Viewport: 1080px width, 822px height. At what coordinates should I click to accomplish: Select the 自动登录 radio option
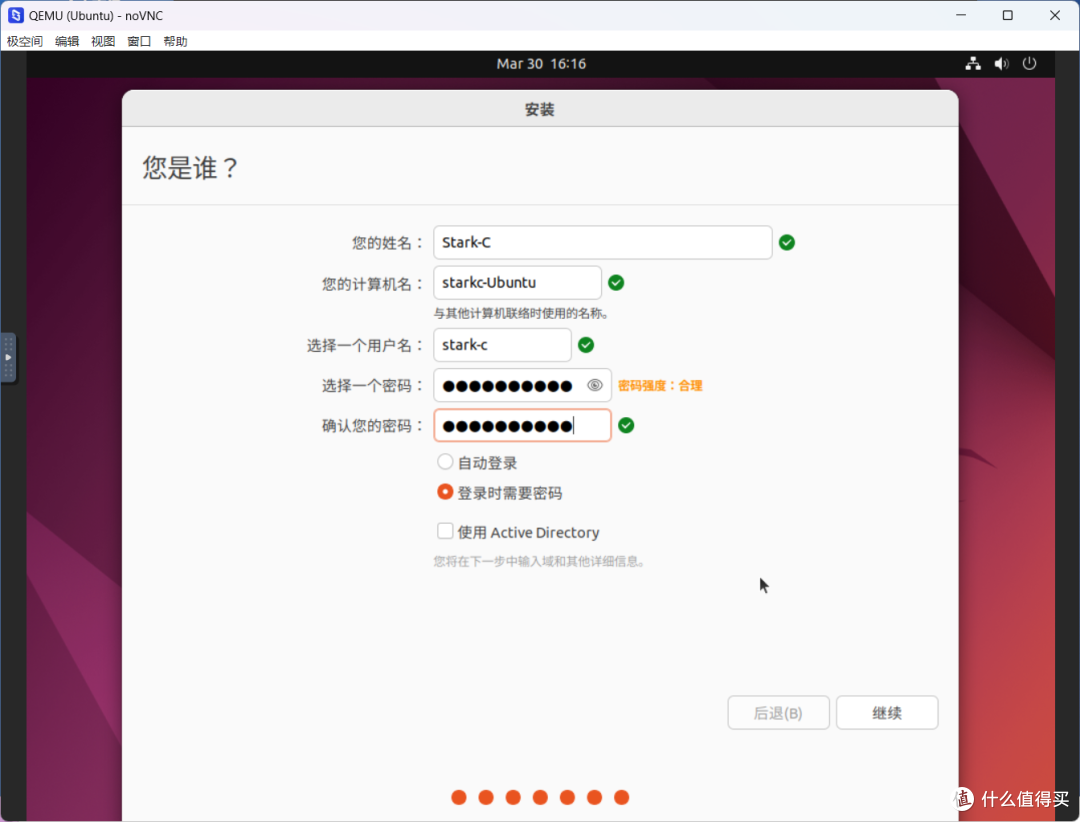click(x=445, y=462)
